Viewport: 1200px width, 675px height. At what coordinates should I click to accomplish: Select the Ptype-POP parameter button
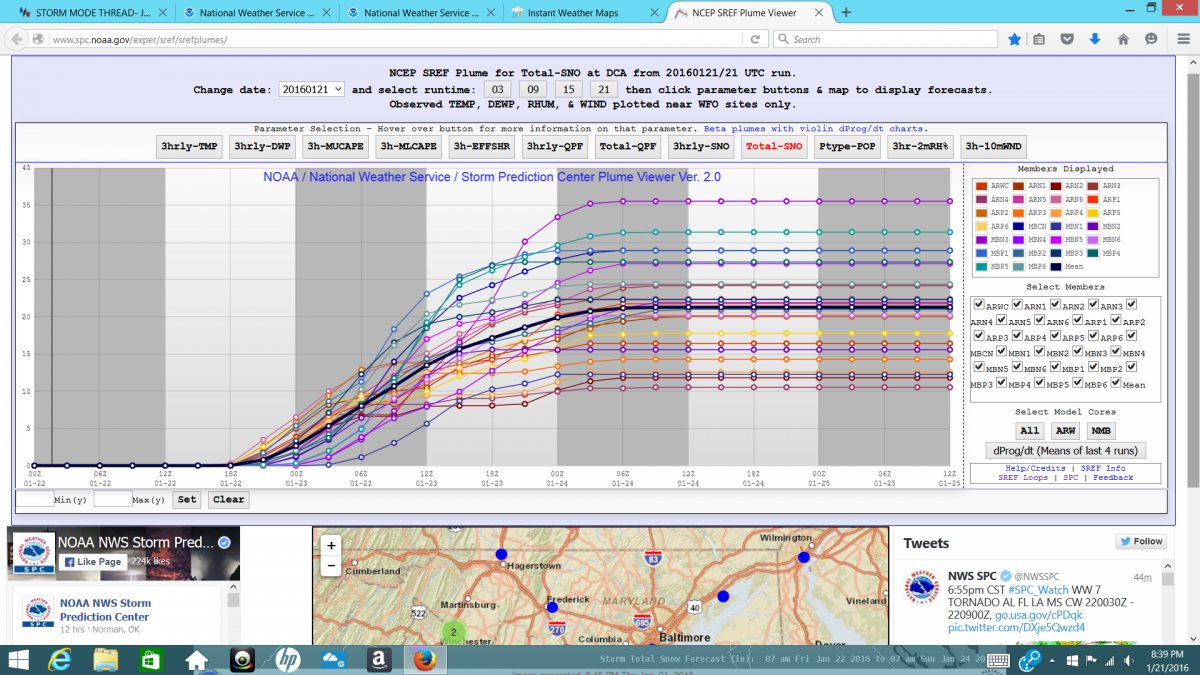click(847, 146)
